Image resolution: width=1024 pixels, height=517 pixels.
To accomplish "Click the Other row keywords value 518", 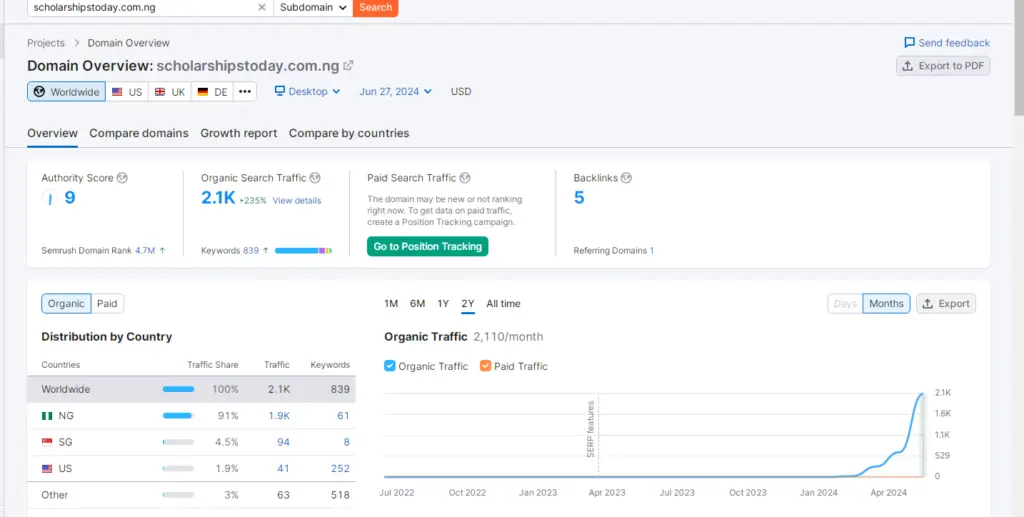I will 340,495.
